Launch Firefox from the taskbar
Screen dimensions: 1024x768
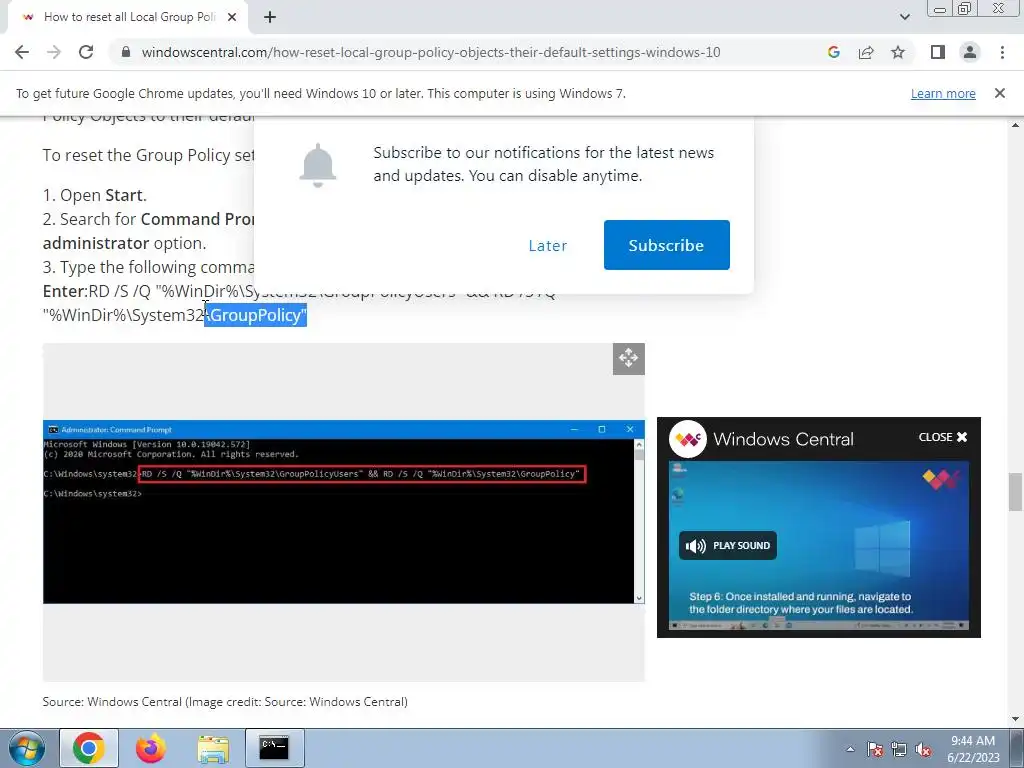[x=151, y=748]
